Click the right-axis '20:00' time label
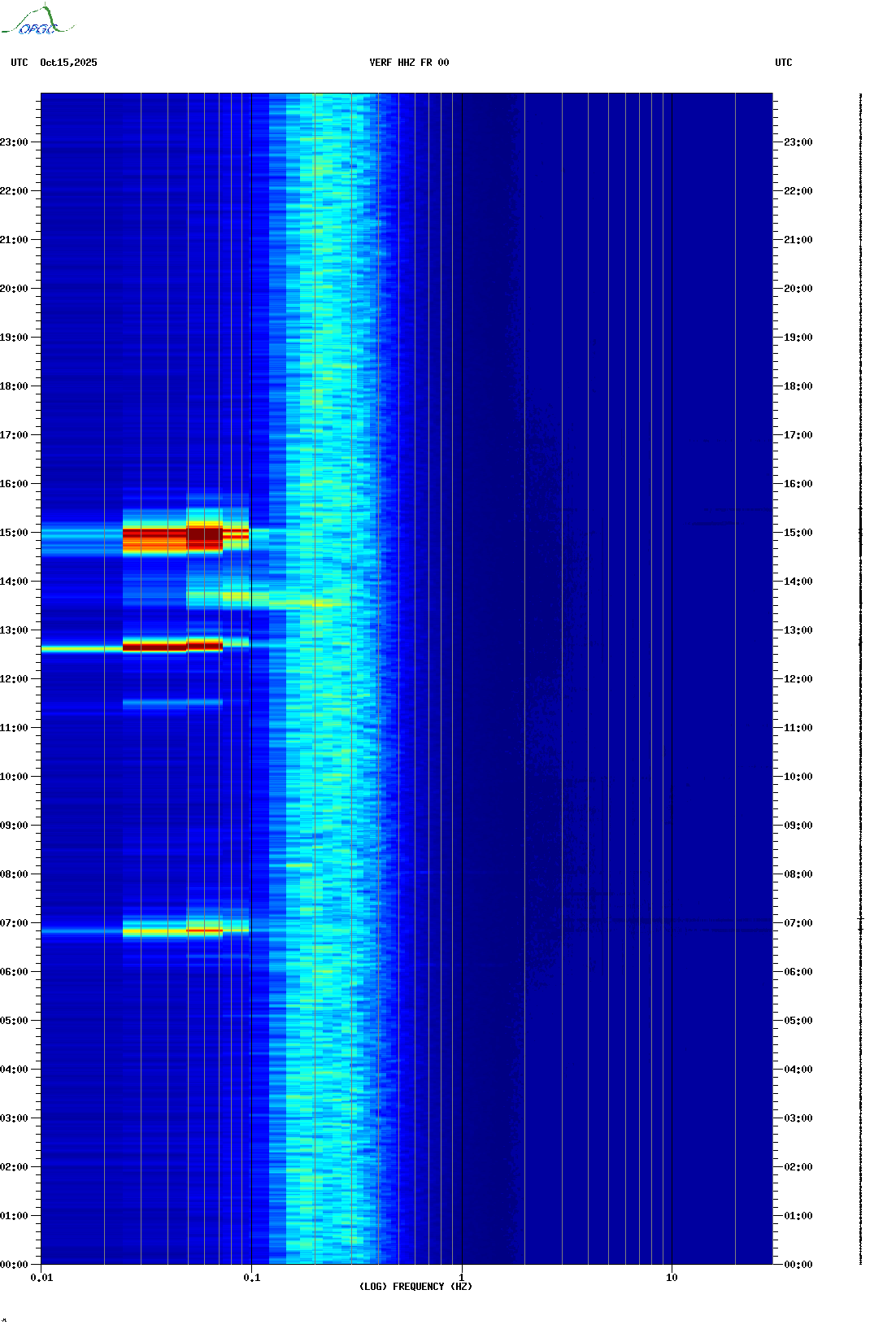Screen dimensions: 896x1329 coord(798,289)
